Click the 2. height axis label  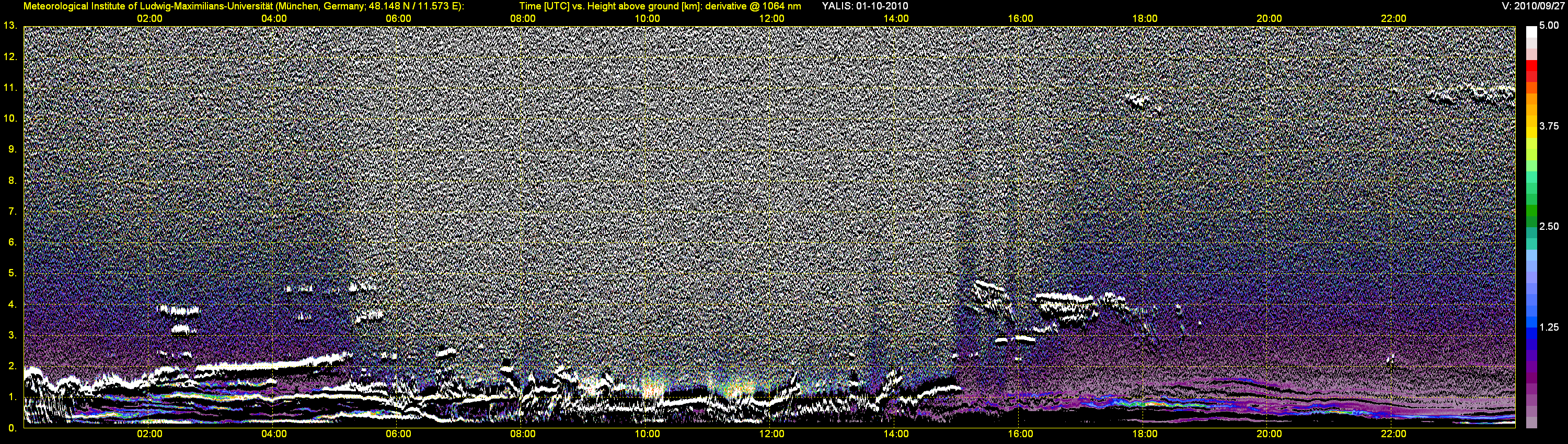pyautogui.click(x=12, y=366)
